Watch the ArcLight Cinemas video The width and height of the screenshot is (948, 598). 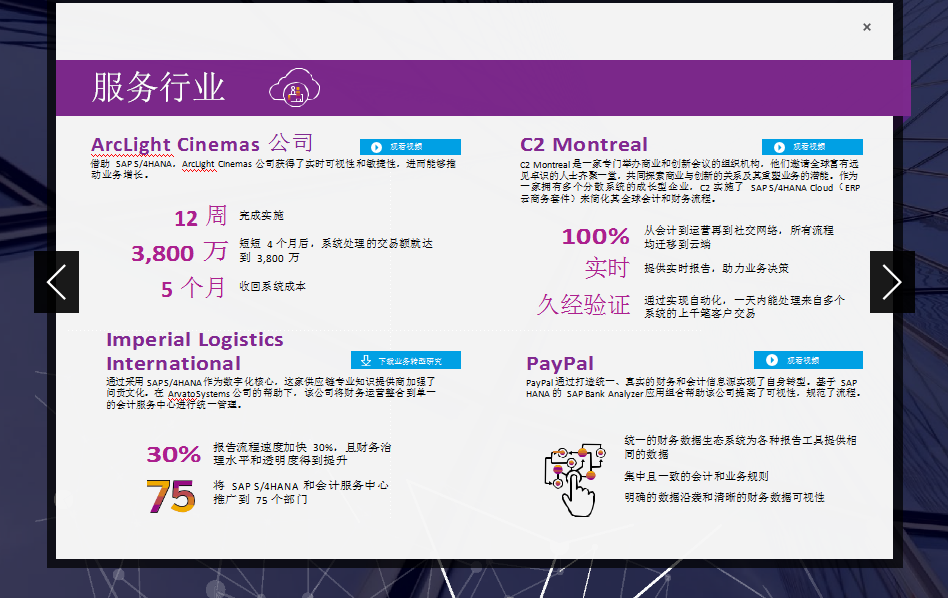tap(410, 147)
